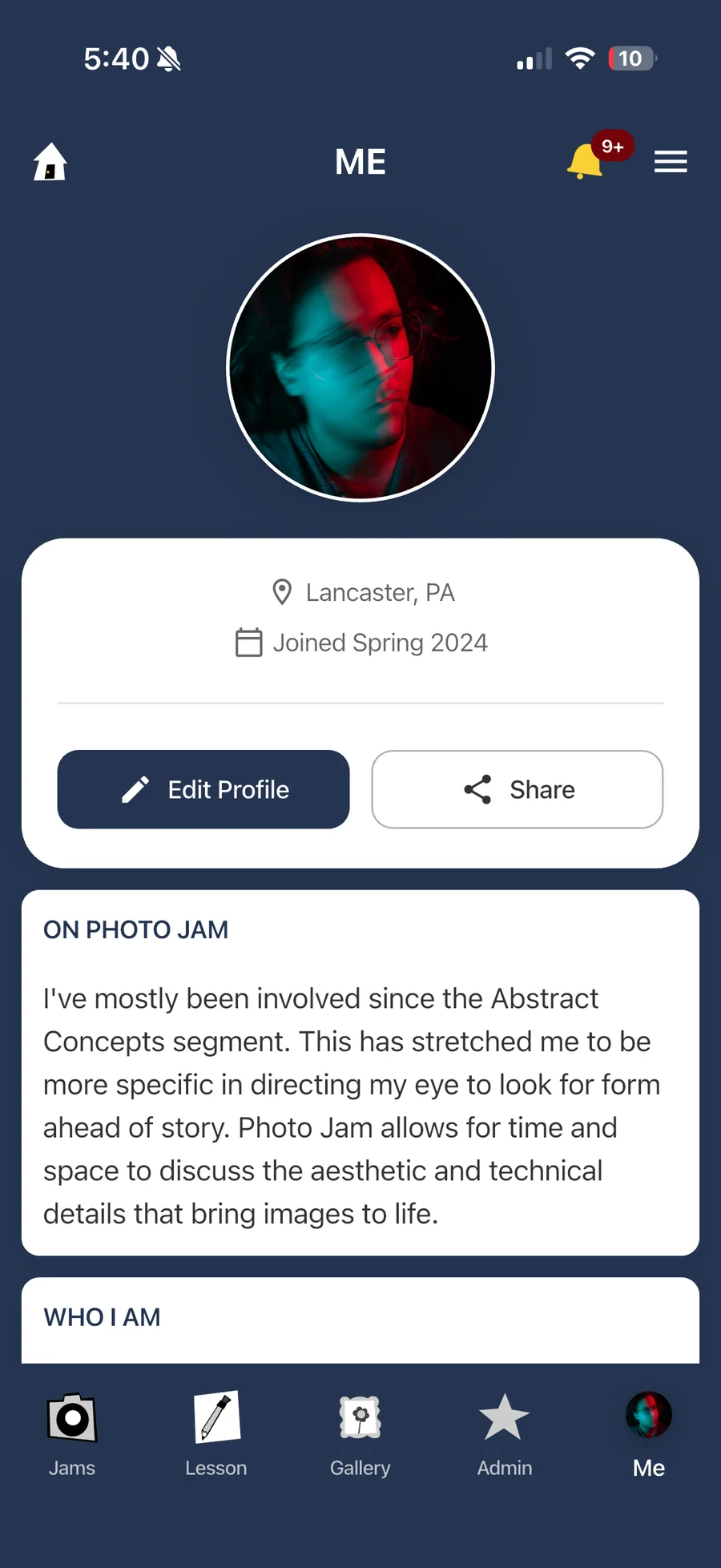Screen dimensions: 721x1568
Task: Tap the pencil icon on Edit Profile
Action: (x=135, y=789)
